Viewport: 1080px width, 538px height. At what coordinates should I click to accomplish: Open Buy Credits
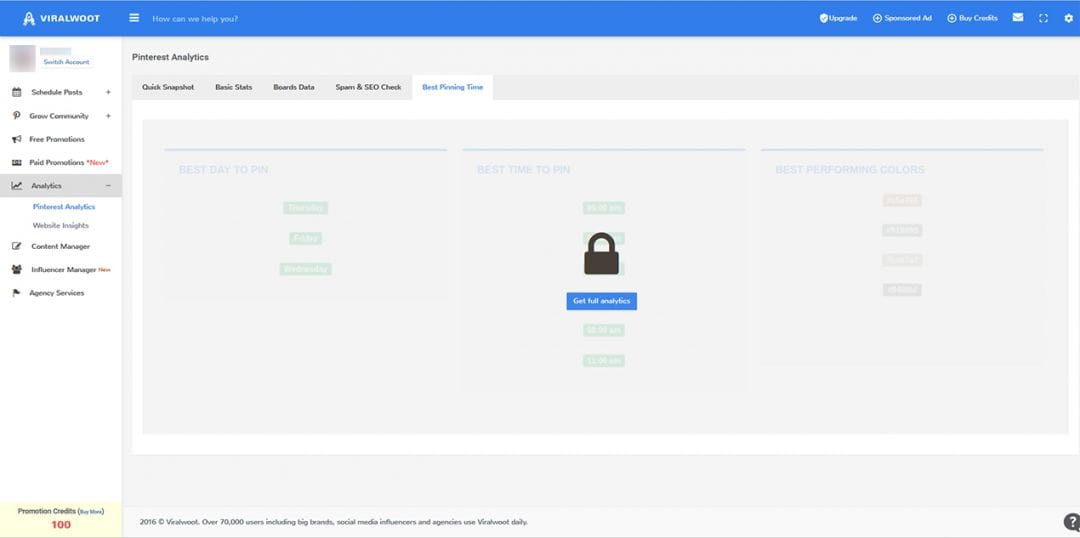(x=973, y=18)
